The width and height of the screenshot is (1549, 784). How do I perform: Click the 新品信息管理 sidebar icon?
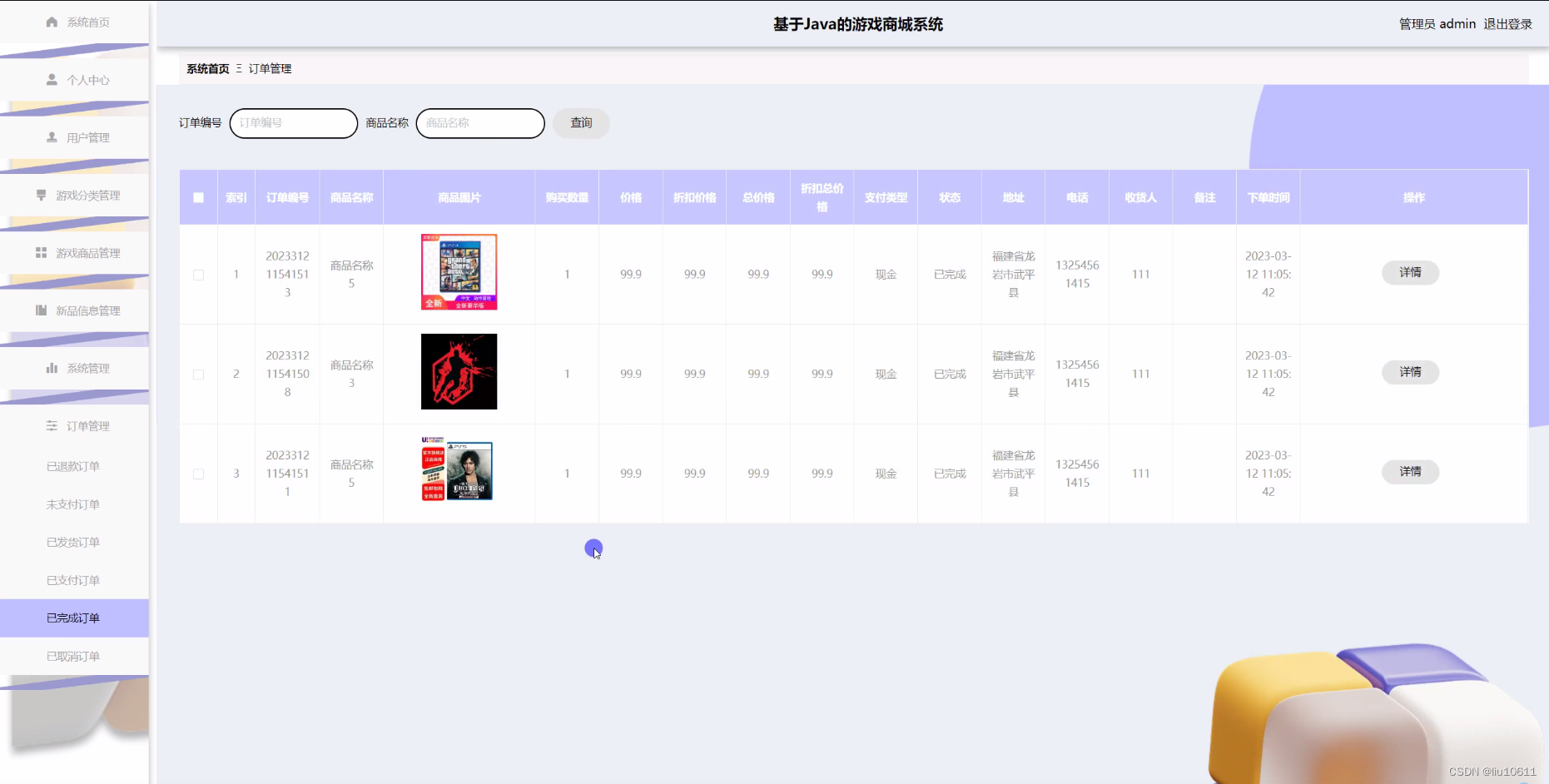pyautogui.click(x=41, y=310)
